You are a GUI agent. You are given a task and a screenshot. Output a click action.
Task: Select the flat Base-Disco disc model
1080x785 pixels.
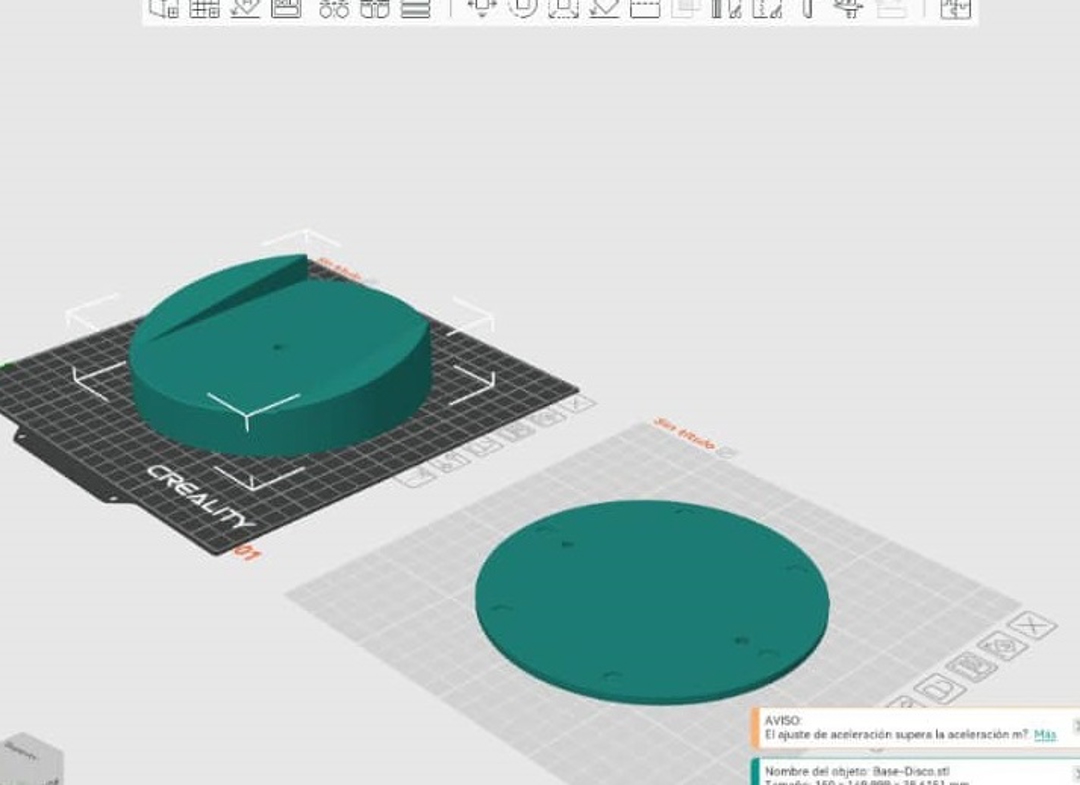[652, 602]
